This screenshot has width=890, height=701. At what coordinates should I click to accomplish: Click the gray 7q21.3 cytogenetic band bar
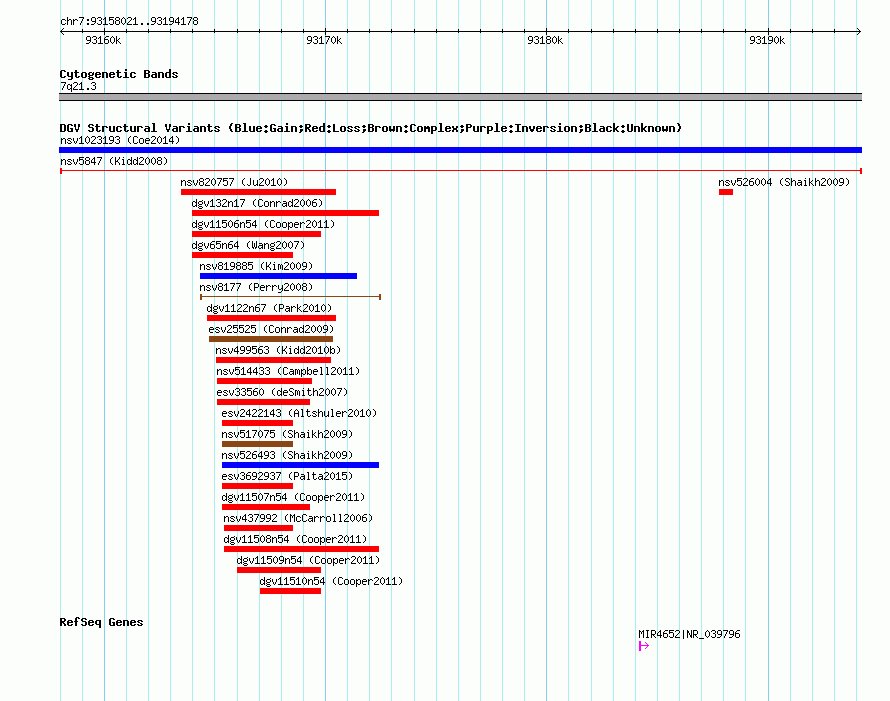tap(460, 97)
